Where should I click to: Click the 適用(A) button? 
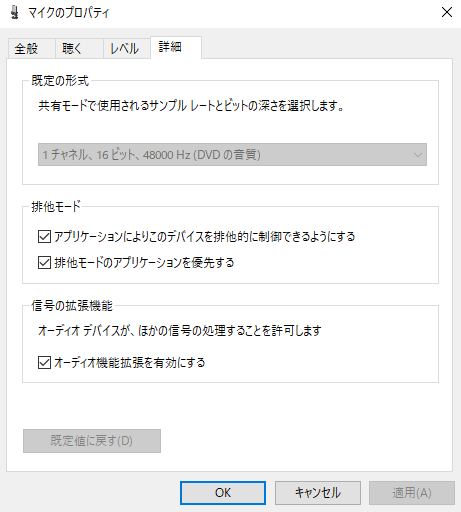pyautogui.click(x=412, y=493)
